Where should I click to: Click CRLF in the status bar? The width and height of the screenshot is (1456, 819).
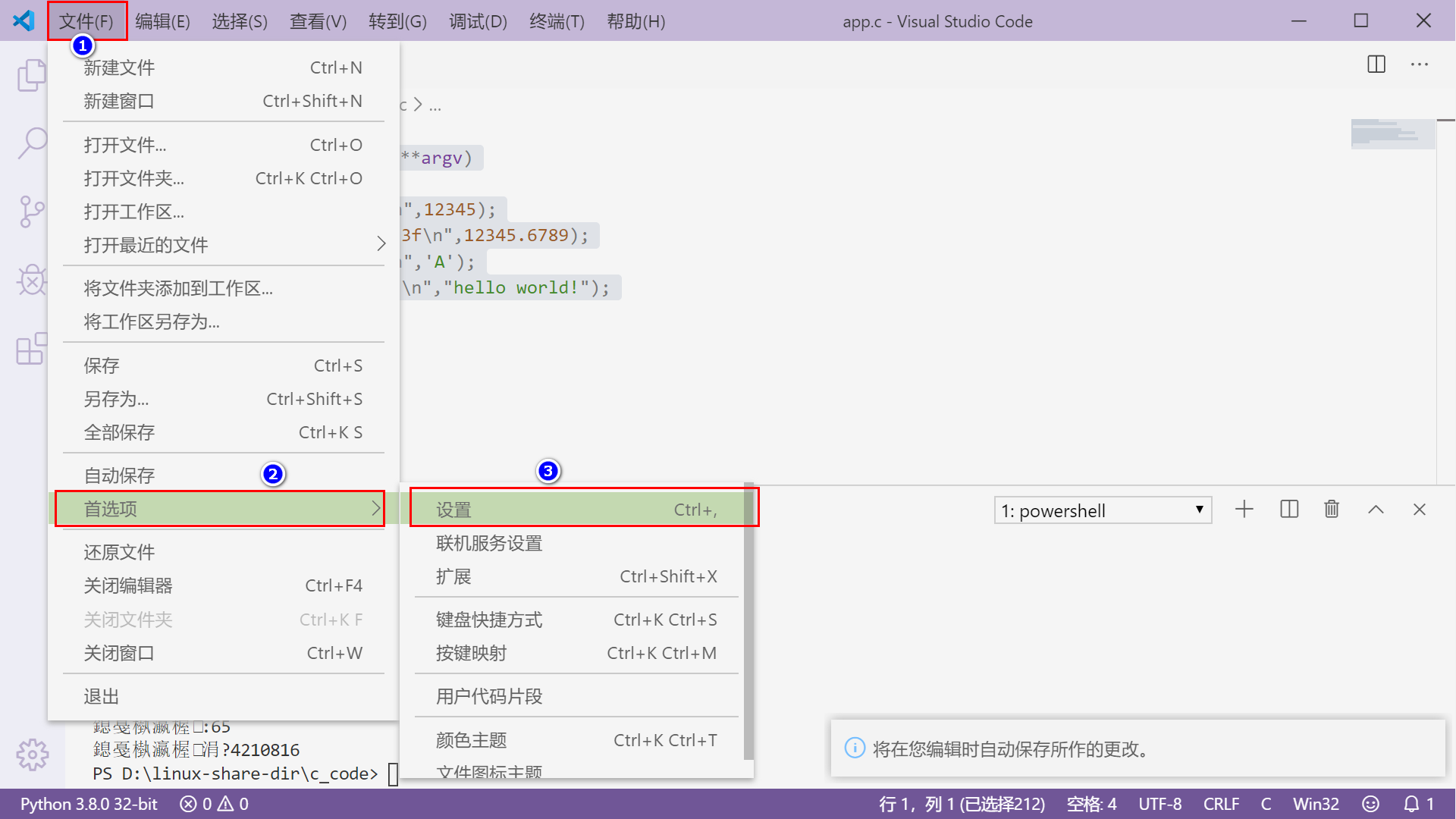1220,804
